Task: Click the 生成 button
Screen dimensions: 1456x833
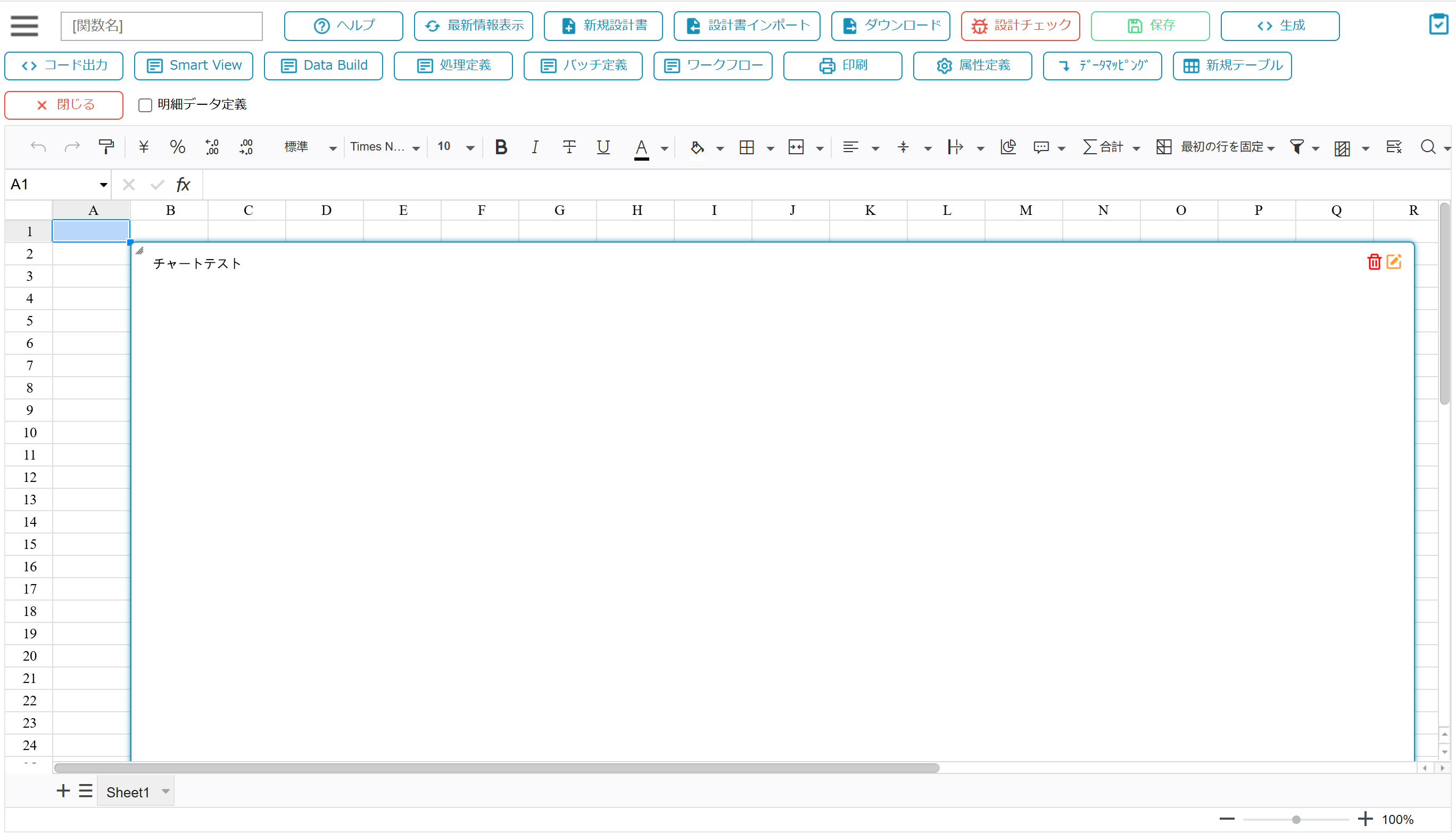Action: tap(1280, 26)
